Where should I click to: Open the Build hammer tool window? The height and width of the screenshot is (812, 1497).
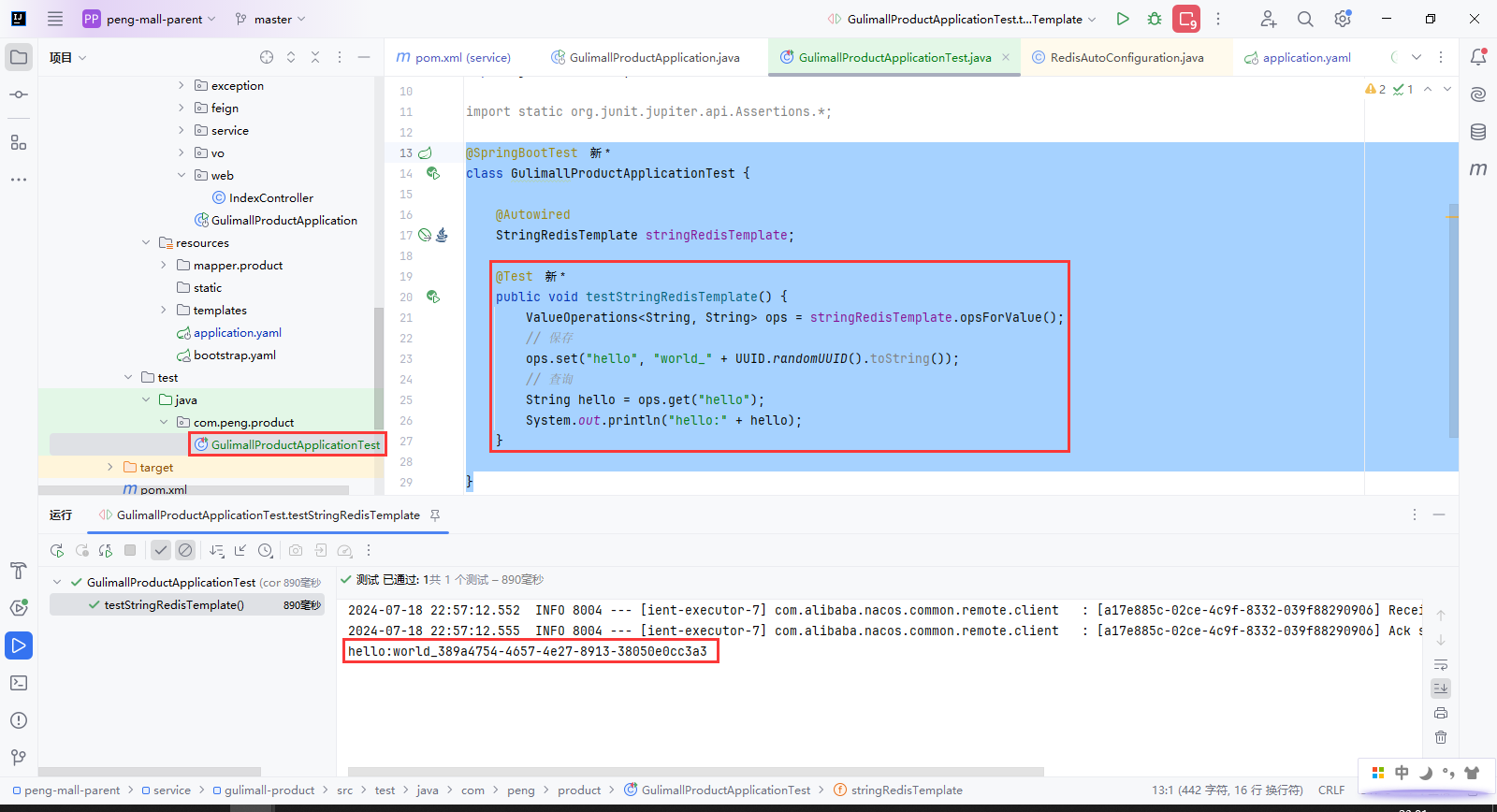click(19, 571)
